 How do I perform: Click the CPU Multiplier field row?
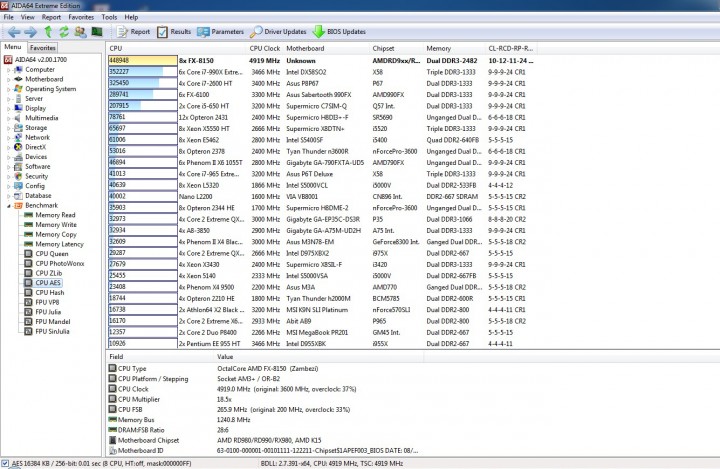click(x=264, y=399)
